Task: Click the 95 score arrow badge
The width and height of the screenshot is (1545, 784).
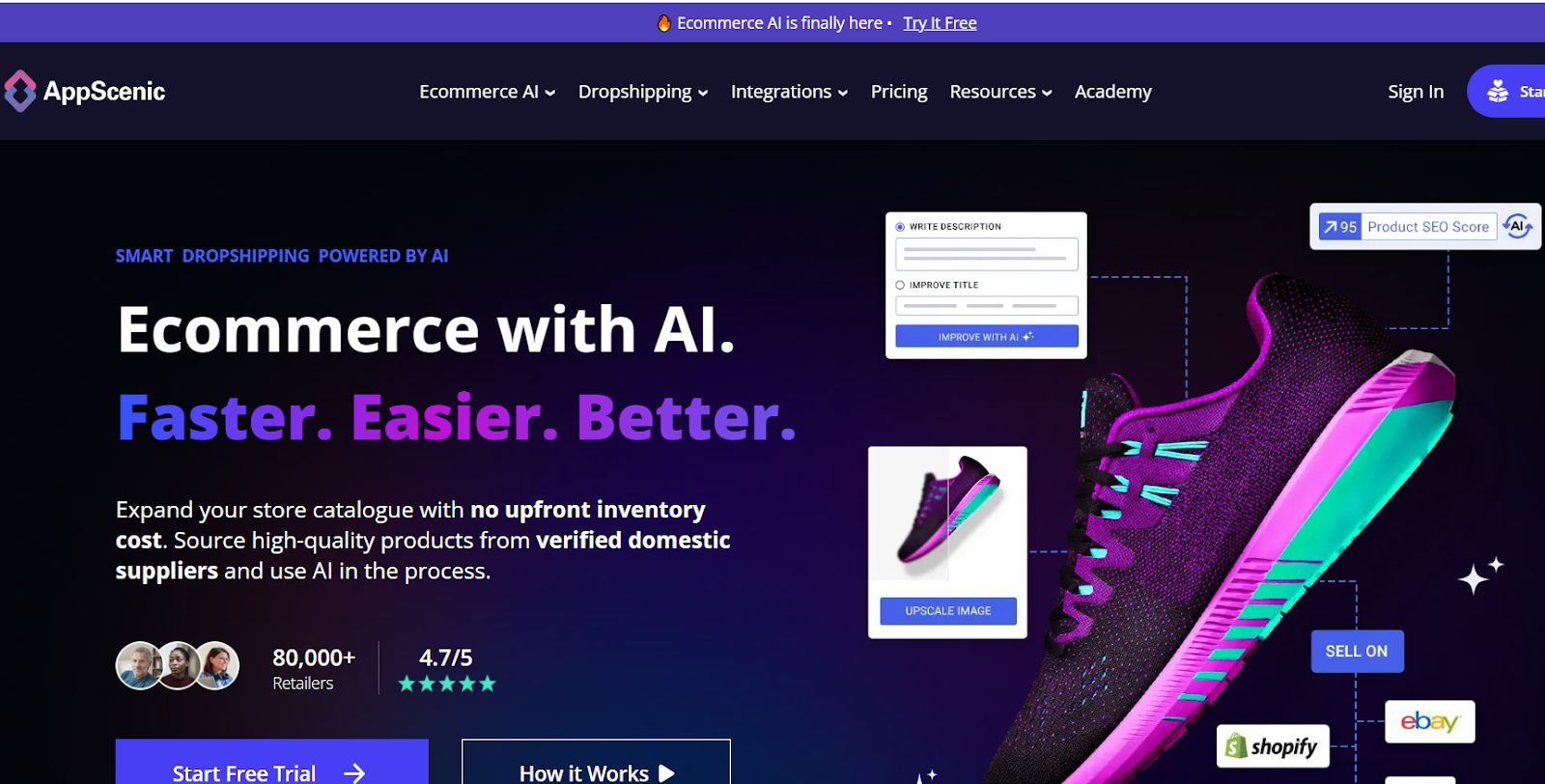Action: click(1340, 227)
